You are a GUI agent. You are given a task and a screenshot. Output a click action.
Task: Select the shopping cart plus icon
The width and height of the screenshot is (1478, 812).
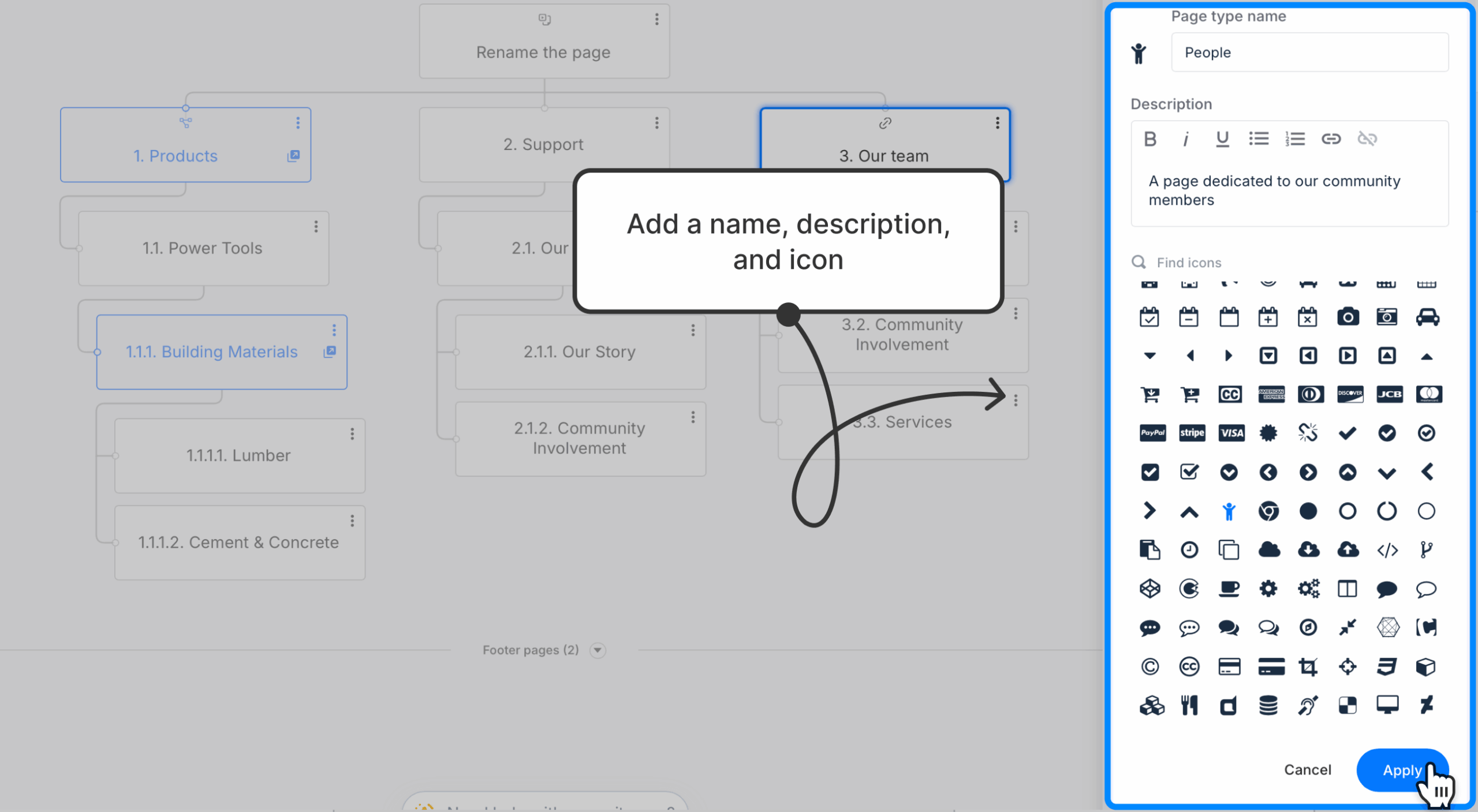click(x=1189, y=394)
